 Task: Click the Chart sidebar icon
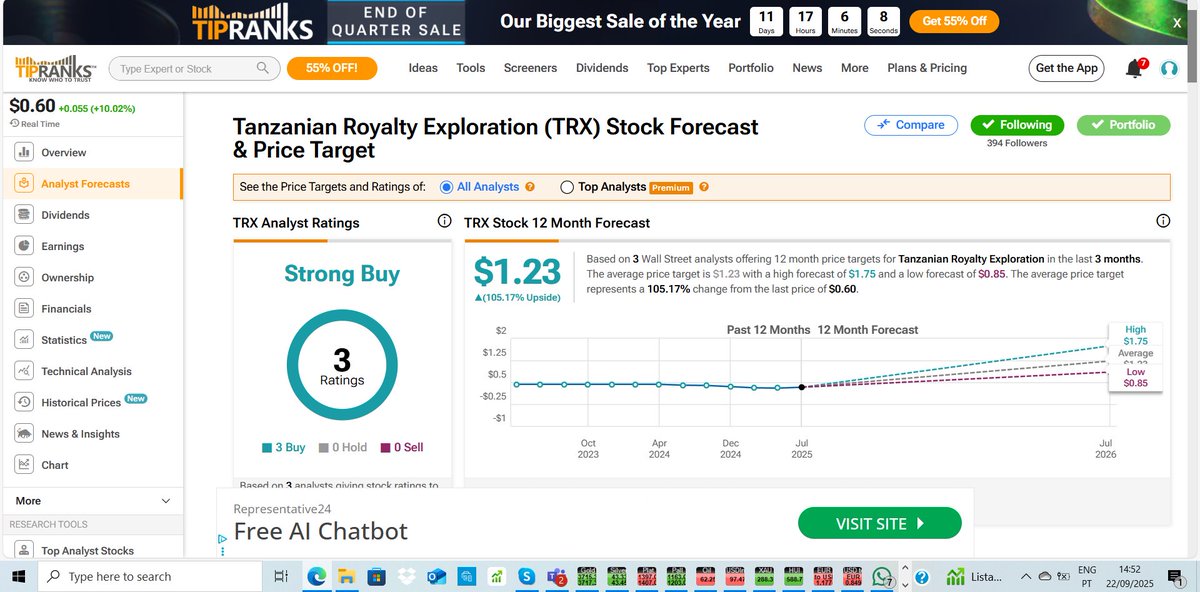[x=24, y=464]
